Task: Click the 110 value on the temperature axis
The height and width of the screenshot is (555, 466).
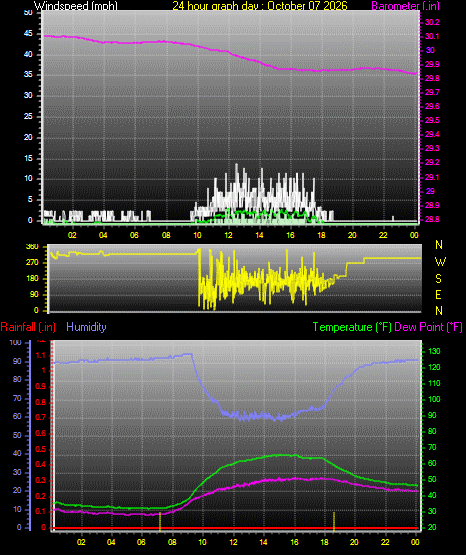Action: coord(434,383)
